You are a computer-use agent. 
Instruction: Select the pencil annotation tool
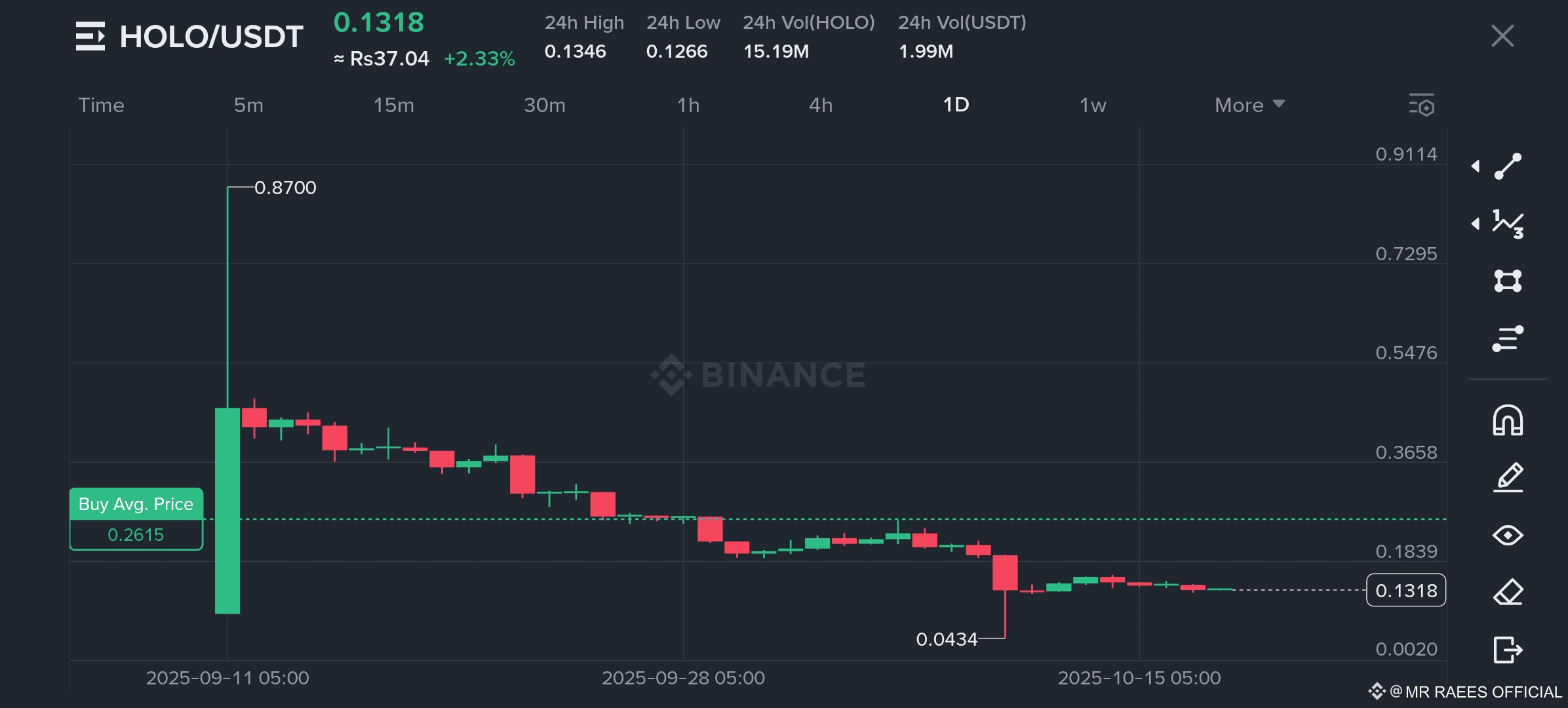coord(1508,477)
